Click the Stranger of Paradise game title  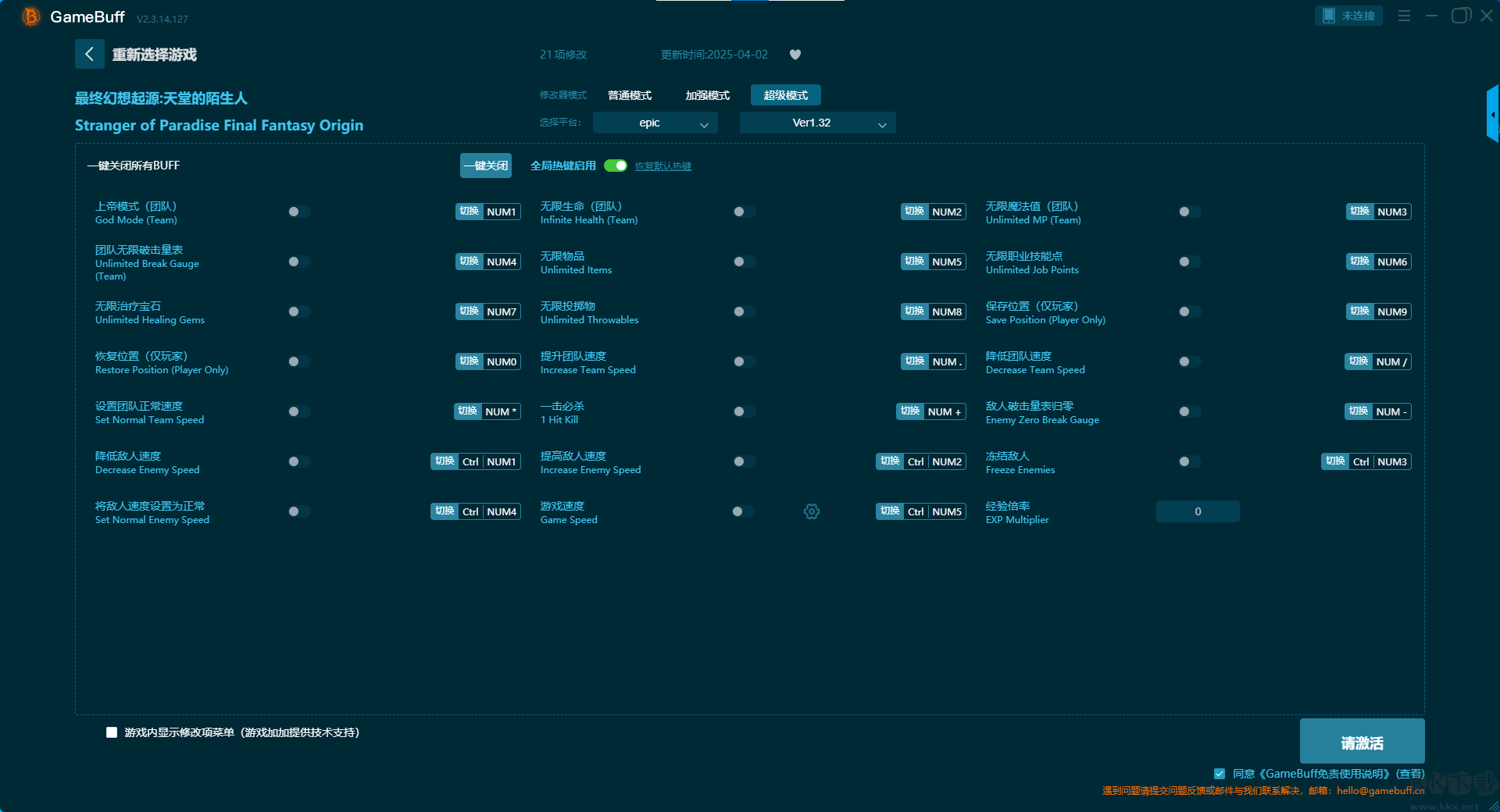click(219, 125)
